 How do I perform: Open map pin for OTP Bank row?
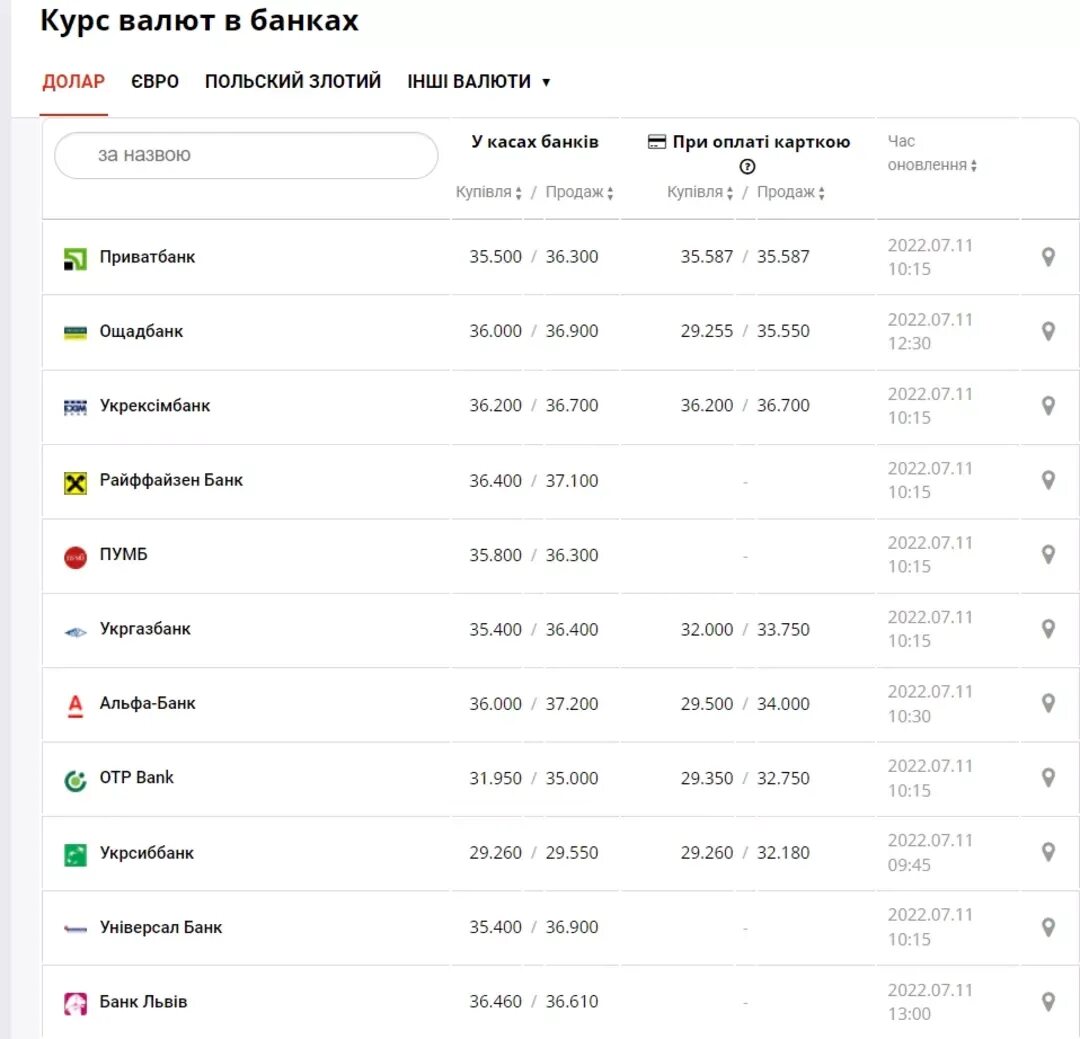pyautogui.click(x=1048, y=778)
